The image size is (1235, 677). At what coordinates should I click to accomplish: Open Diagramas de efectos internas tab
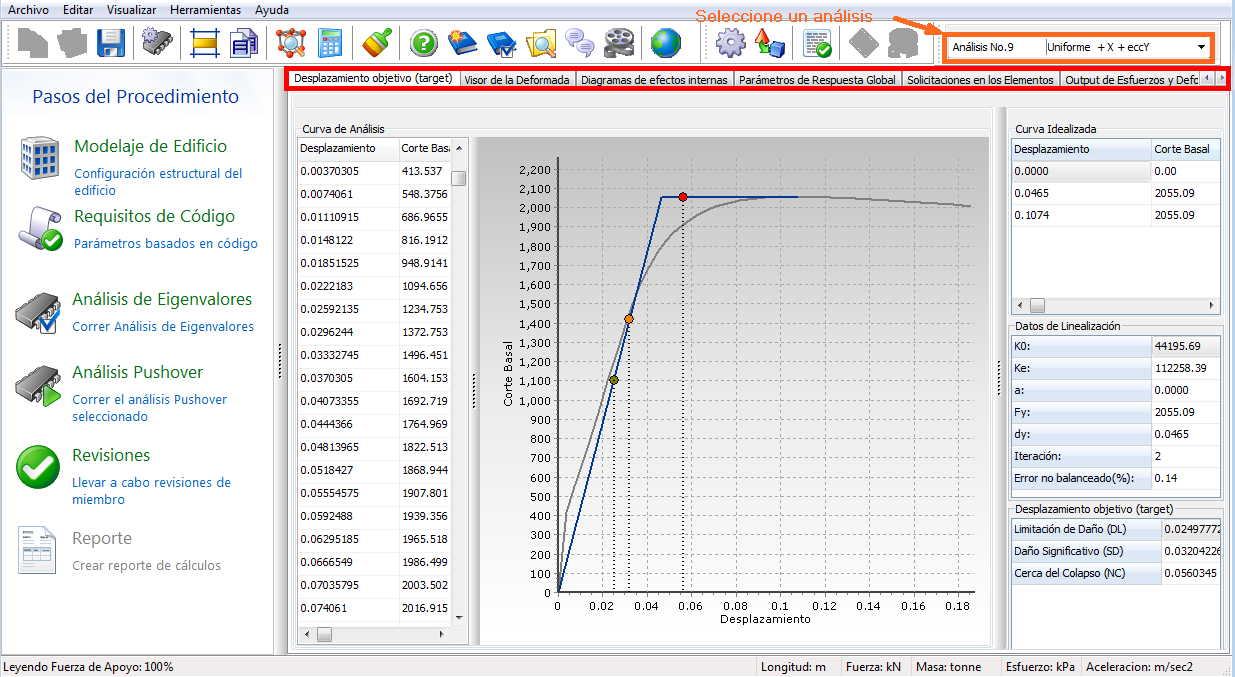[654, 79]
